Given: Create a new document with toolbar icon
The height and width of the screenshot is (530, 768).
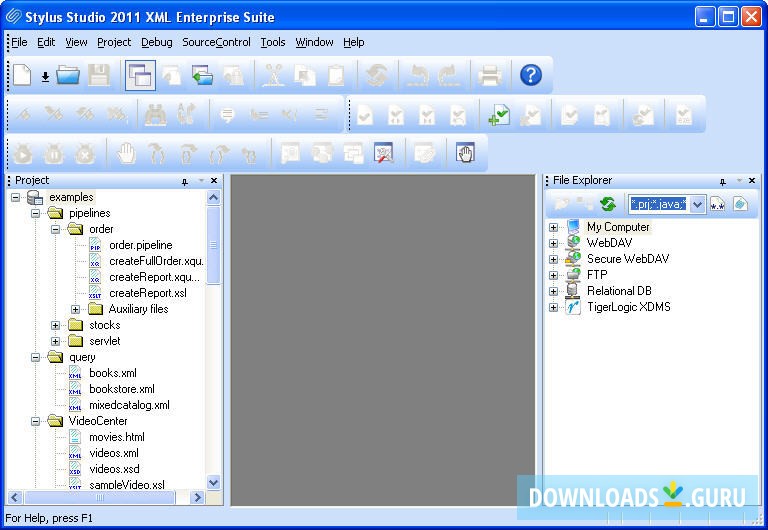Looking at the screenshot, I should 22,75.
